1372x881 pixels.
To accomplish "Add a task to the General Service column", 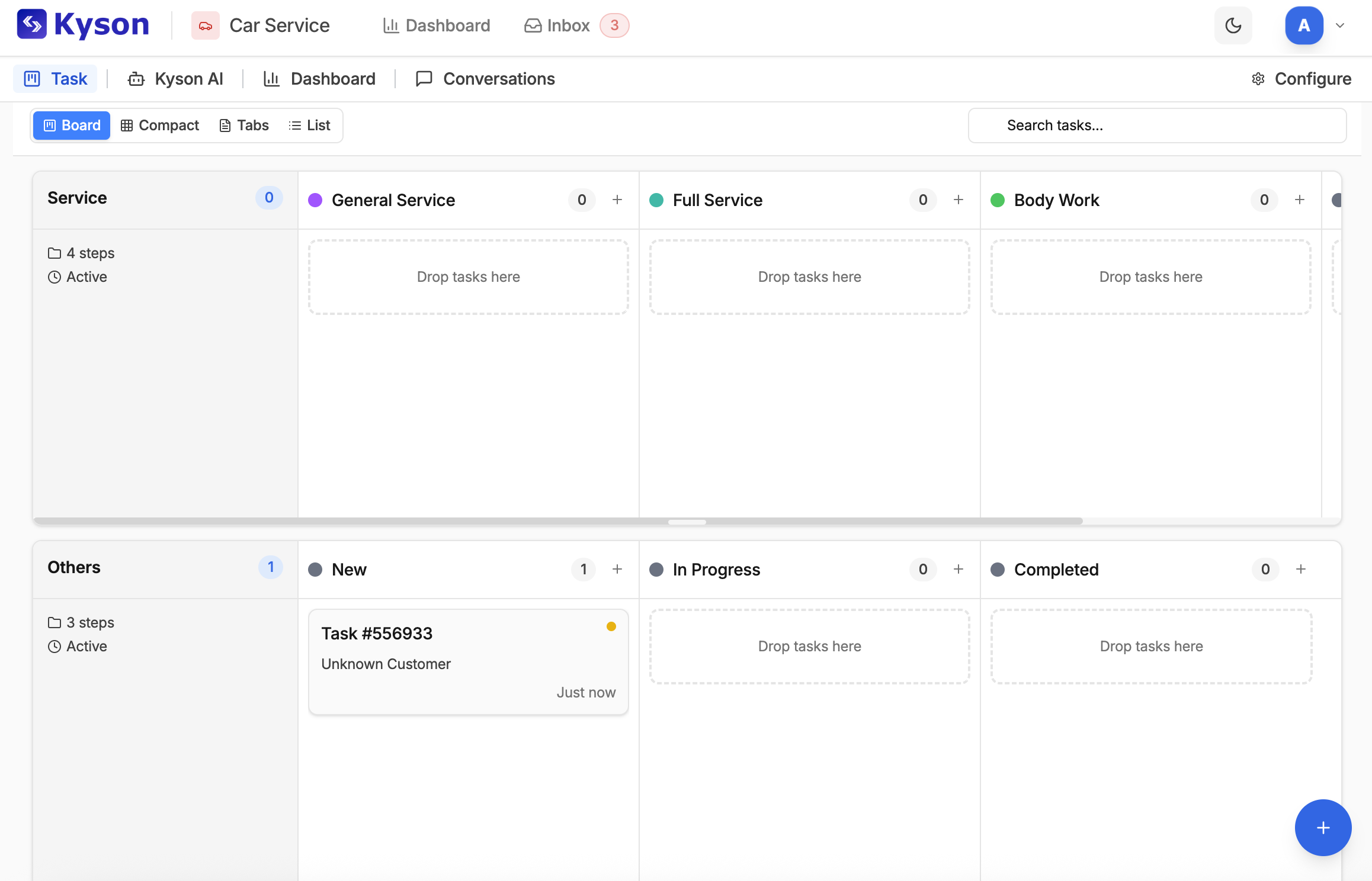I will pyautogui.click(x=617, y=200).
